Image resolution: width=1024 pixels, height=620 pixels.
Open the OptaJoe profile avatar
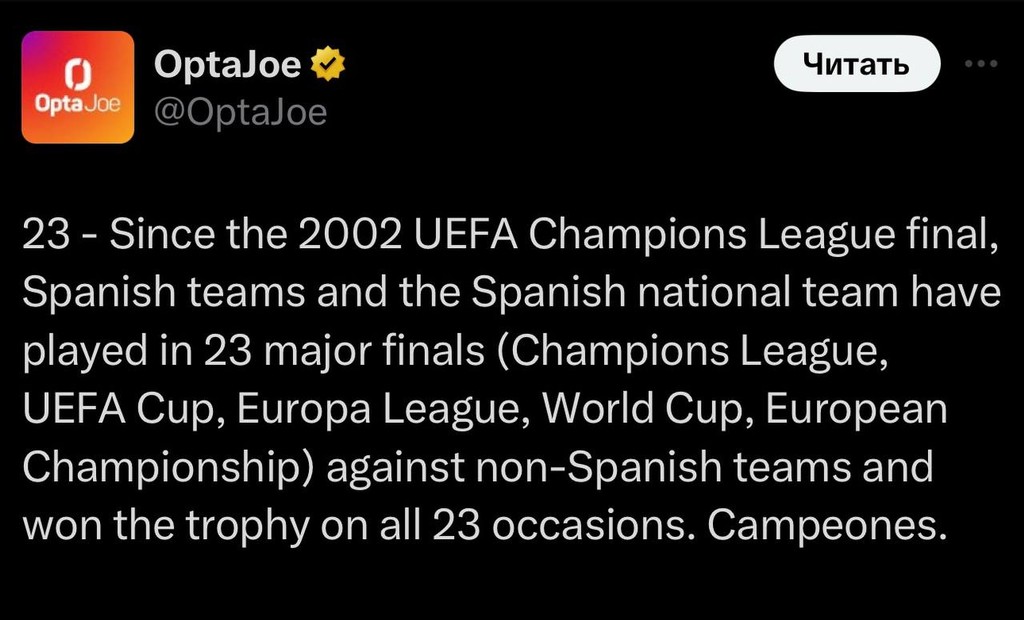pos(78,87)
